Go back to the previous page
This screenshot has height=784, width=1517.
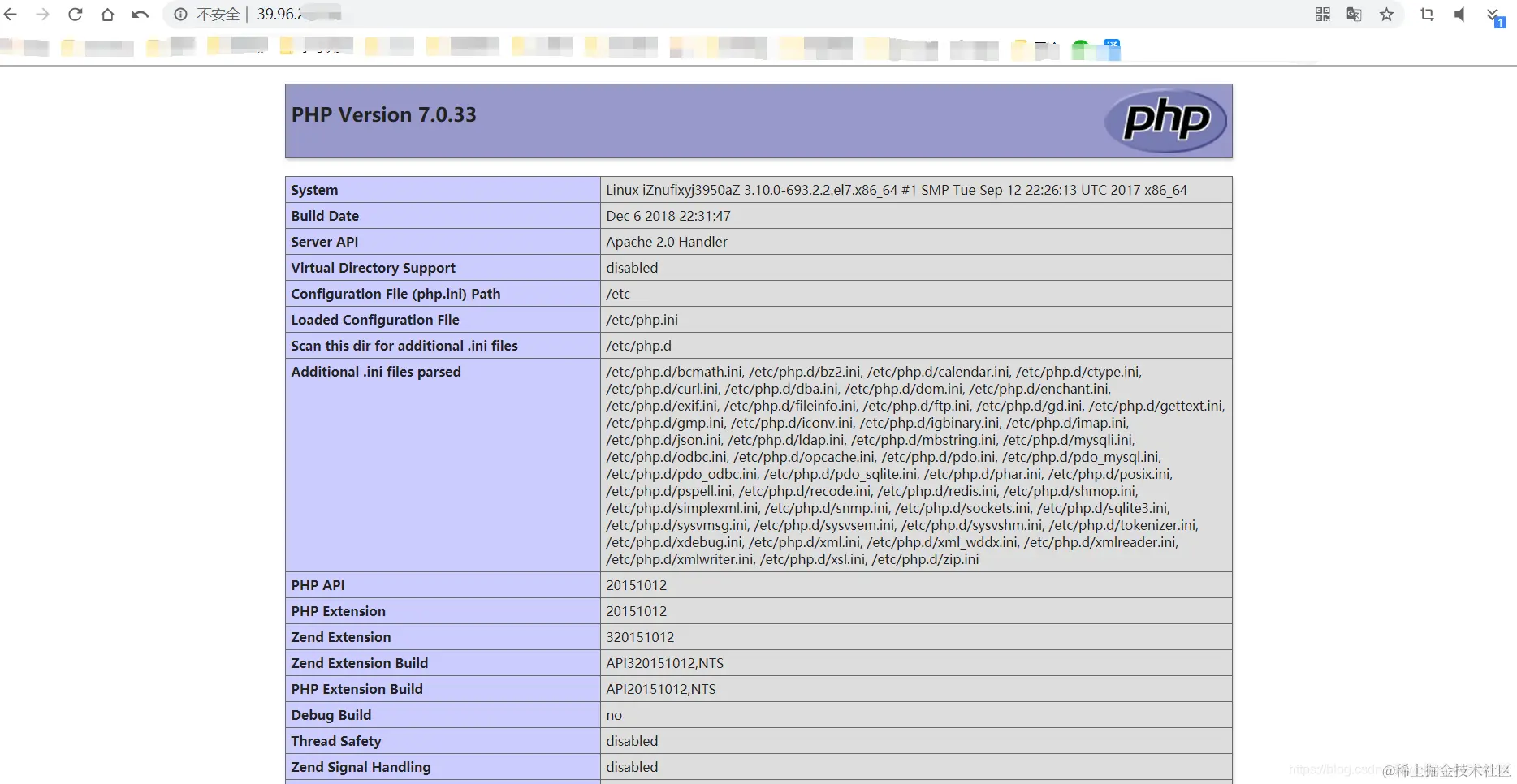click(11, 15)
